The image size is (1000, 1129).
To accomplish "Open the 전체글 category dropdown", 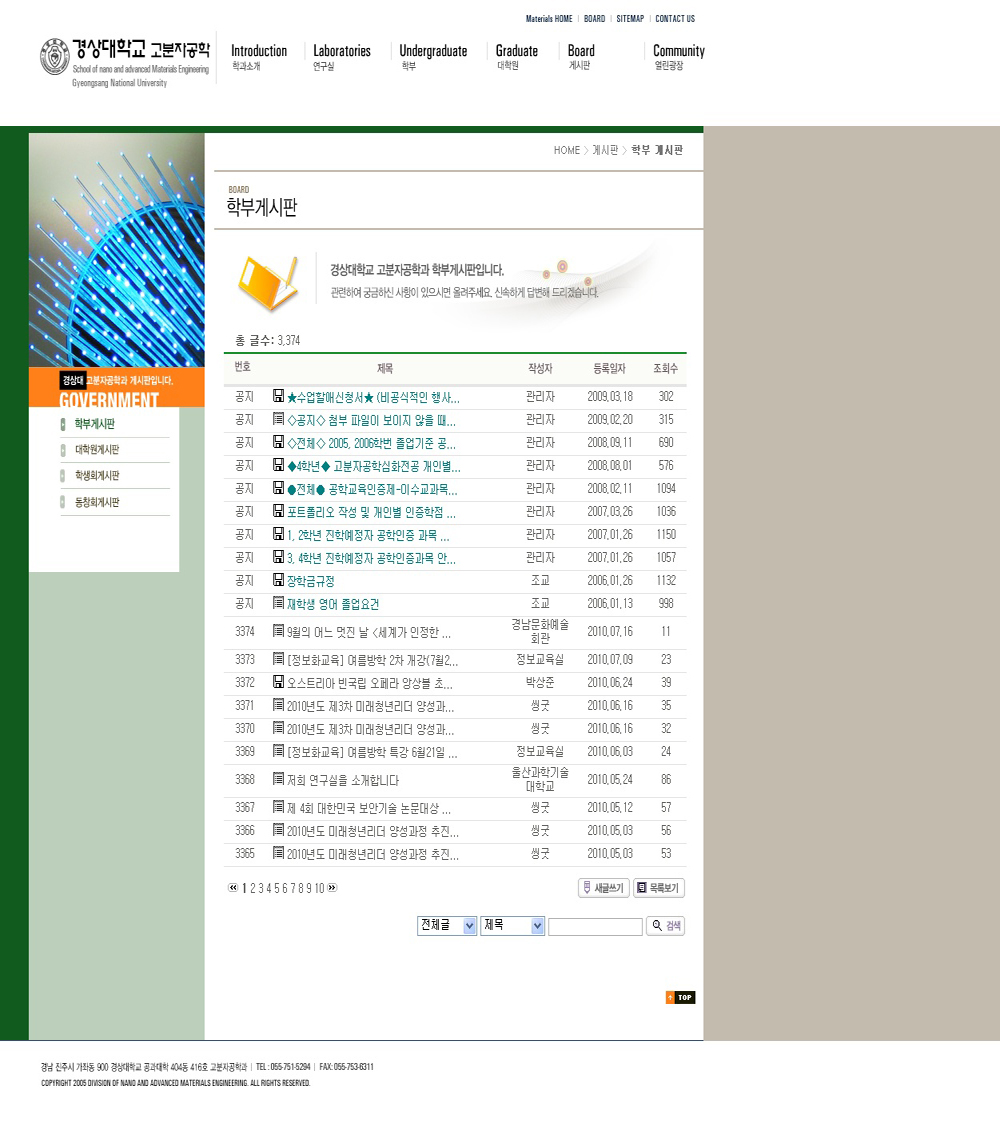I will click(447, 926).
